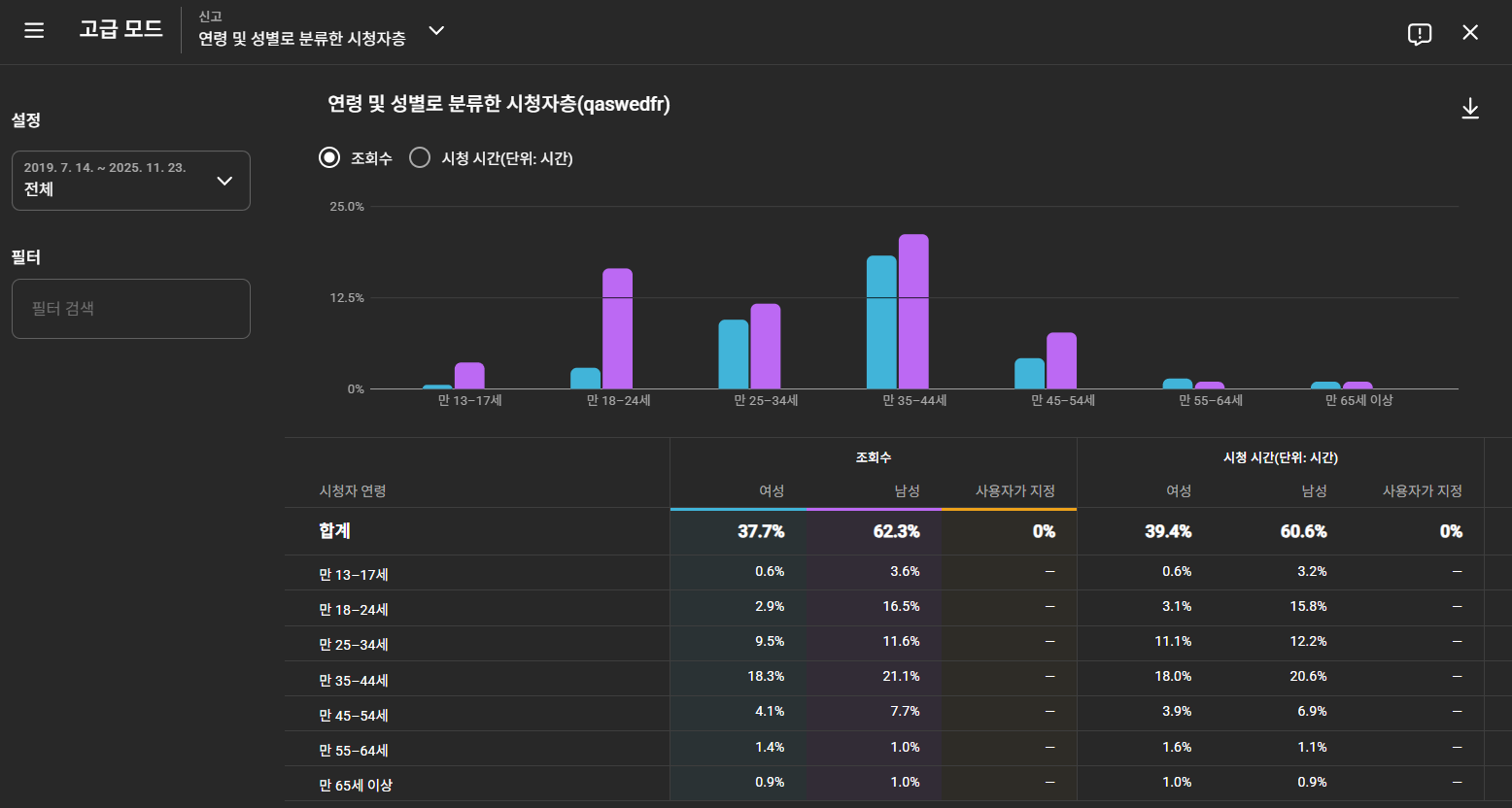Sort by 여성 column under 조회수
Screen dimensions: 1512x808
pos(772,491)
